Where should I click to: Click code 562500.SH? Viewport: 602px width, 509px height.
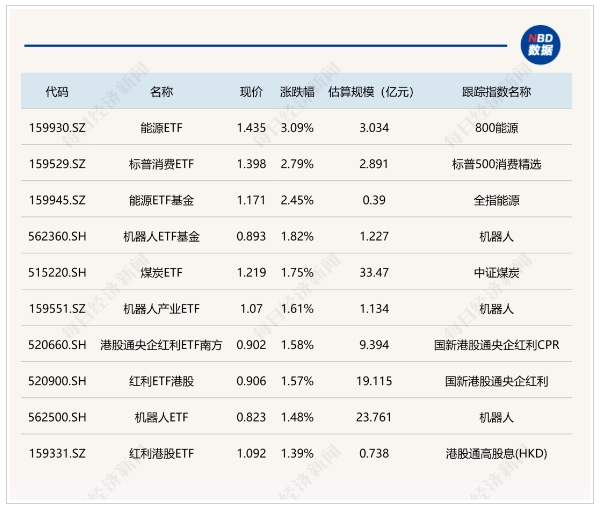pyautogui.click(x=57, y=417)
